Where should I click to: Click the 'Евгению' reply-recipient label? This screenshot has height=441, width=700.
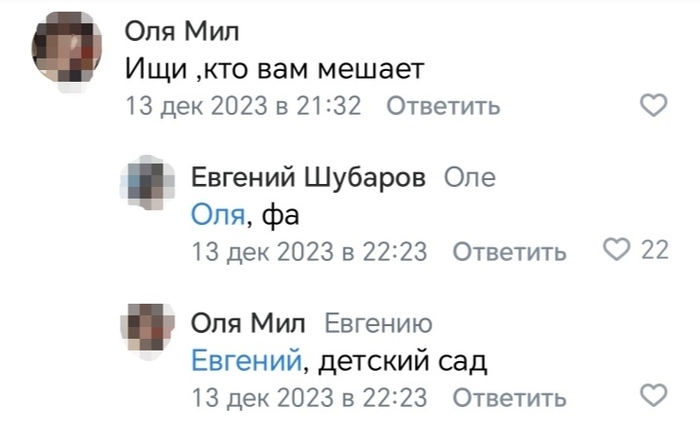tap(379, 322)
